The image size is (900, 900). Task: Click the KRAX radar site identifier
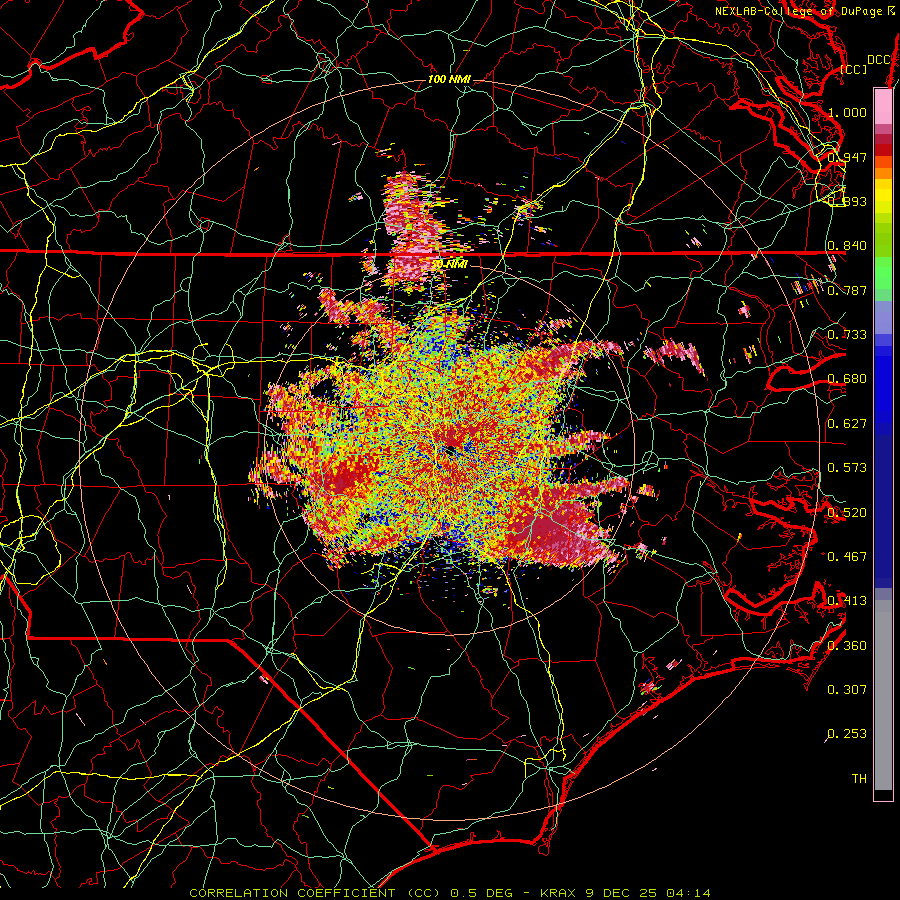(x=559, y=893)
